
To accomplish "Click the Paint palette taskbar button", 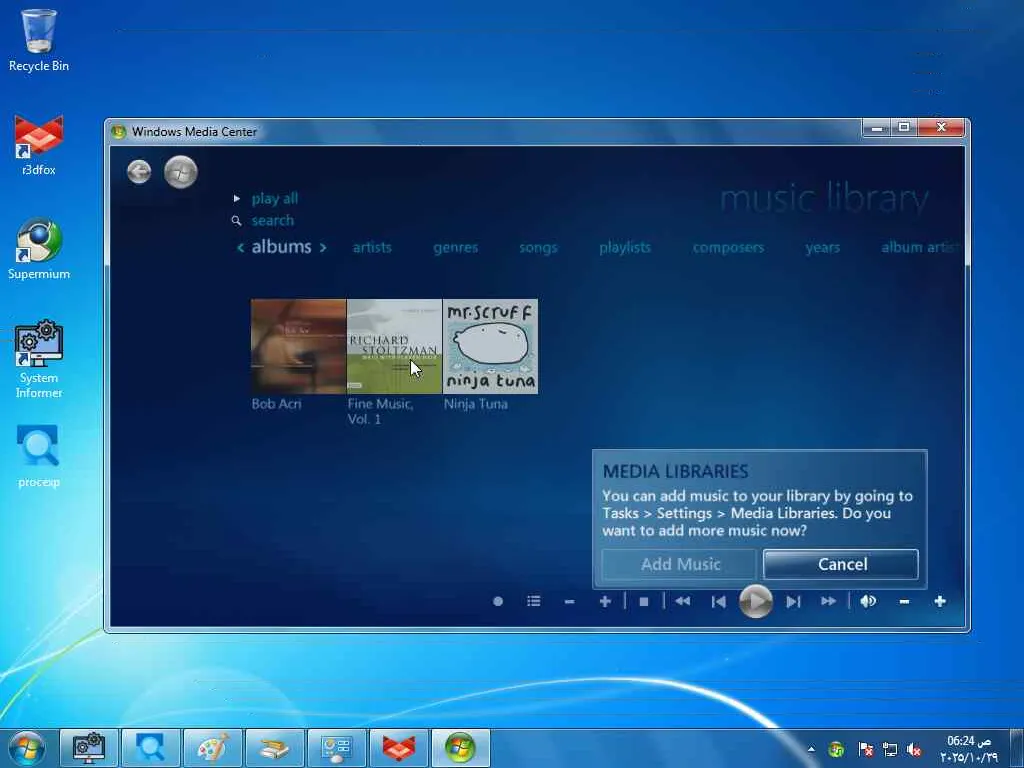I will coord(212,748).
